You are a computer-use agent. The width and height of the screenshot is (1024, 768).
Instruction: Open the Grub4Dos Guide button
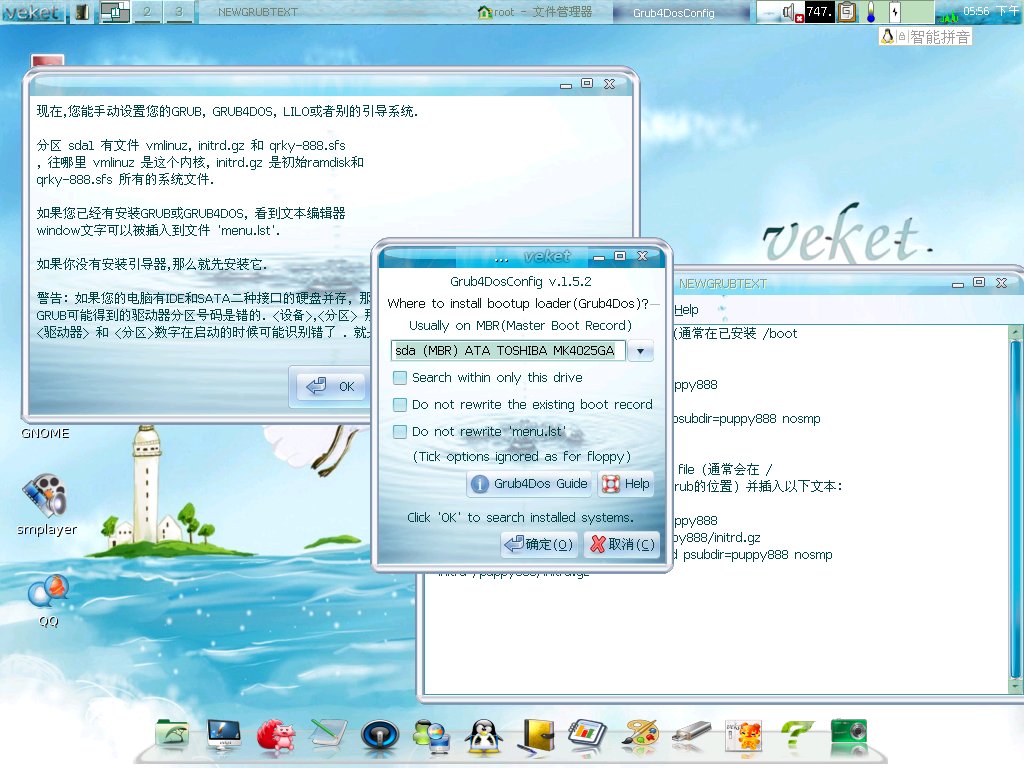click(529, 484)
